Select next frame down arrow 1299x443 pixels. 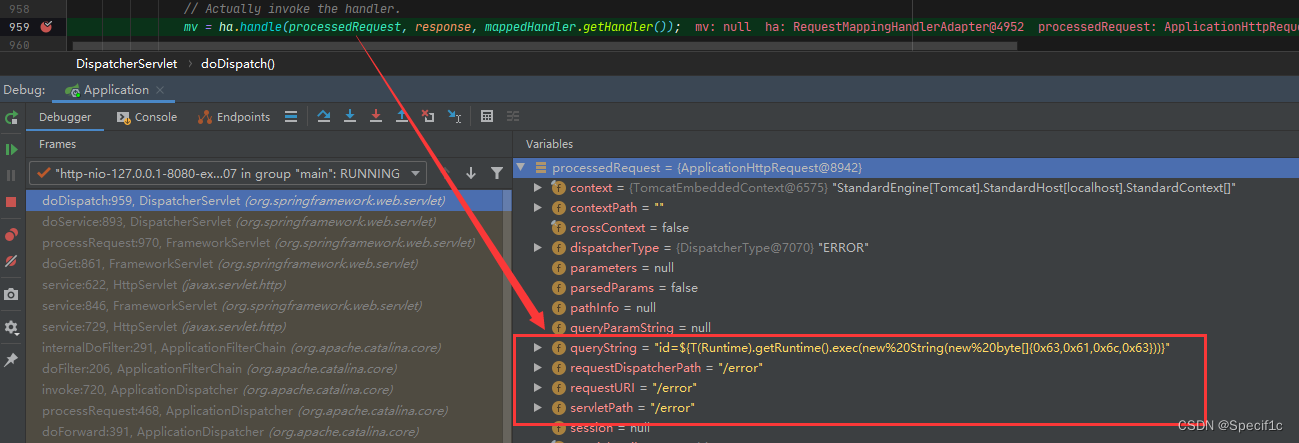(x=471, y=173)
